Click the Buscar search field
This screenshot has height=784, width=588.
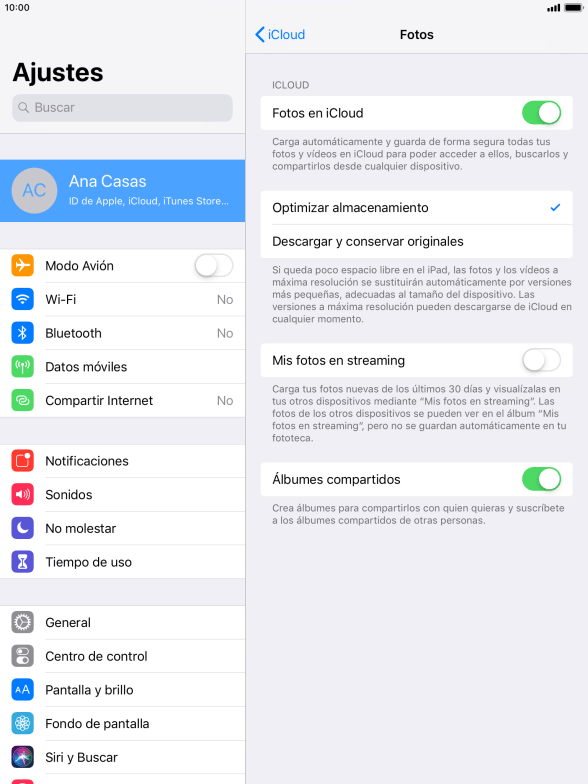click(122, 108)
